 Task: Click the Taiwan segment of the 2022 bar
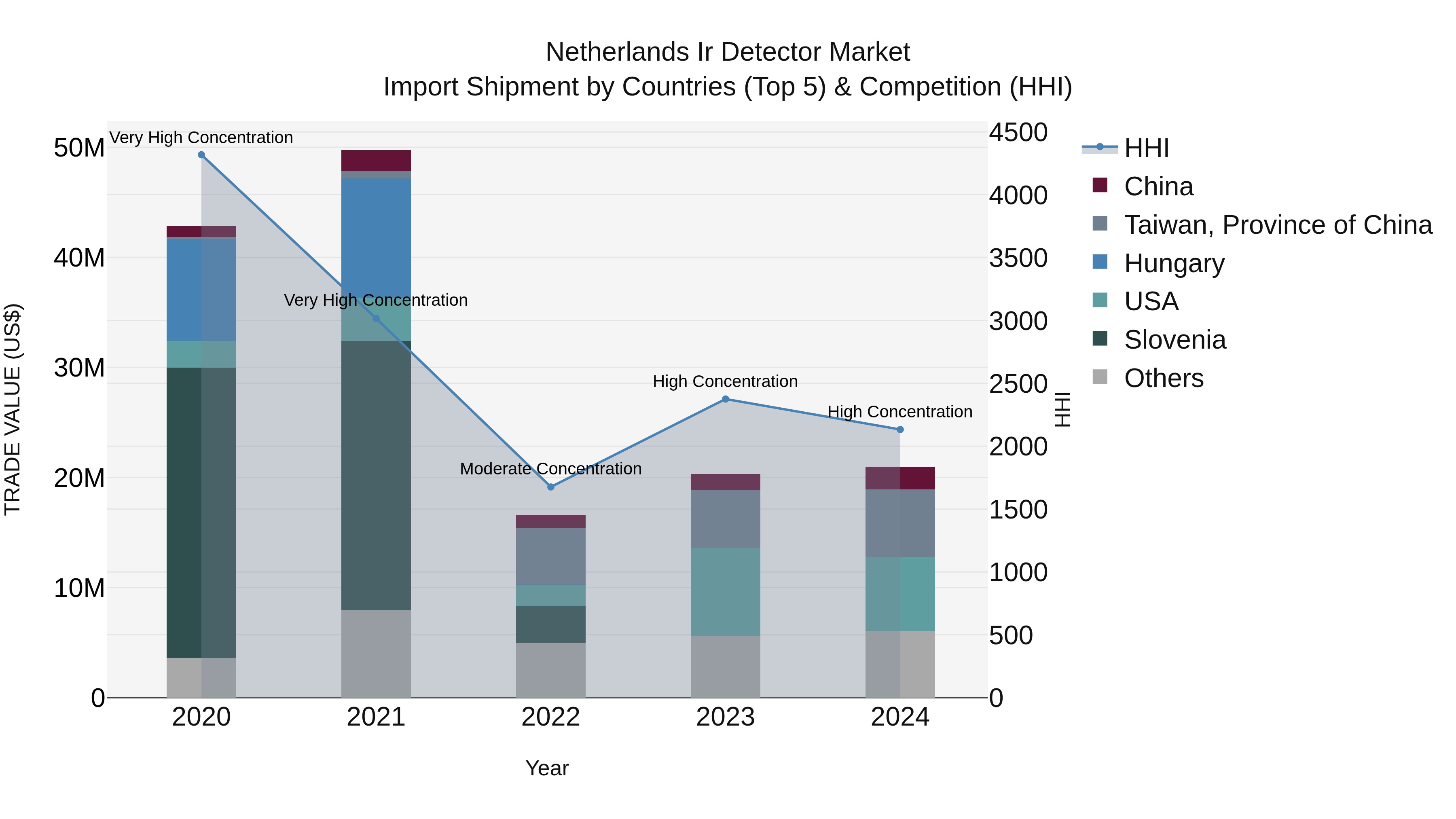551,556
